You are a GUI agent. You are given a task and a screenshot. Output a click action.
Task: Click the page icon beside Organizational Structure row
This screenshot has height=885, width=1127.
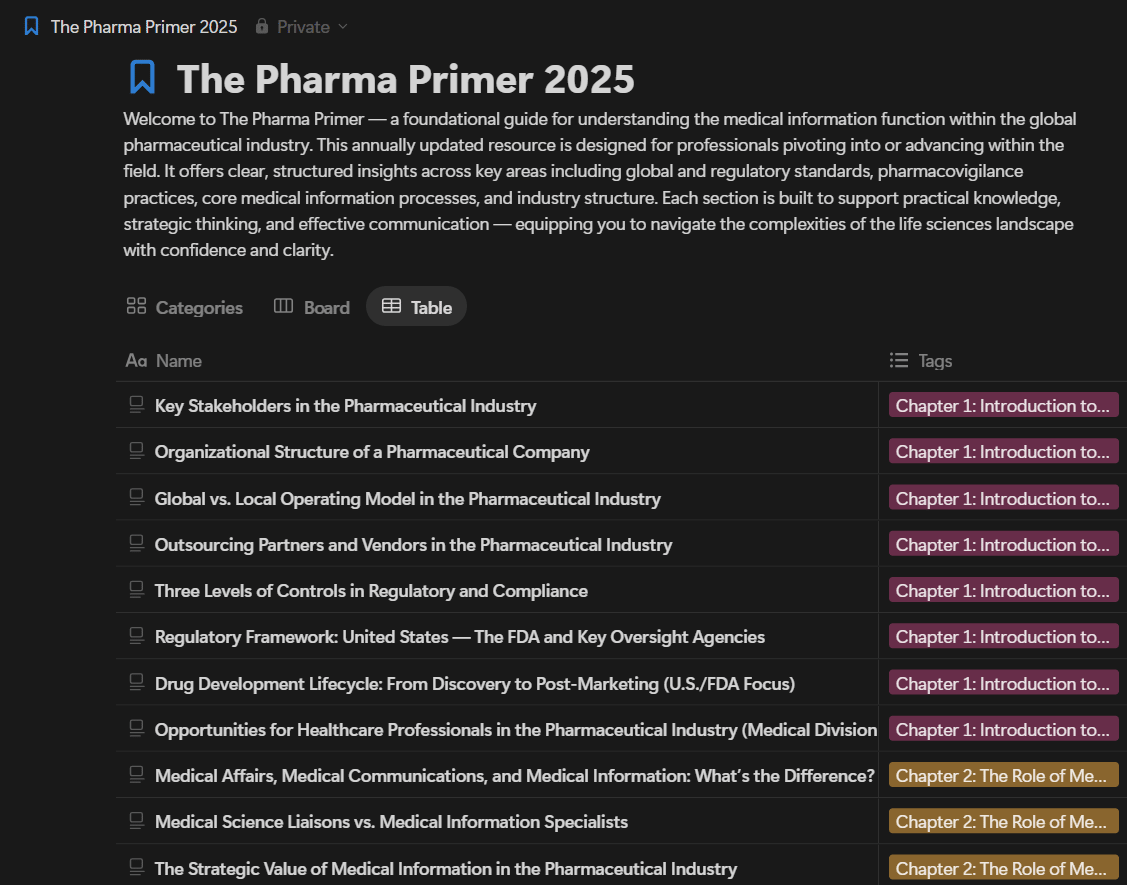tap(137, 452)
